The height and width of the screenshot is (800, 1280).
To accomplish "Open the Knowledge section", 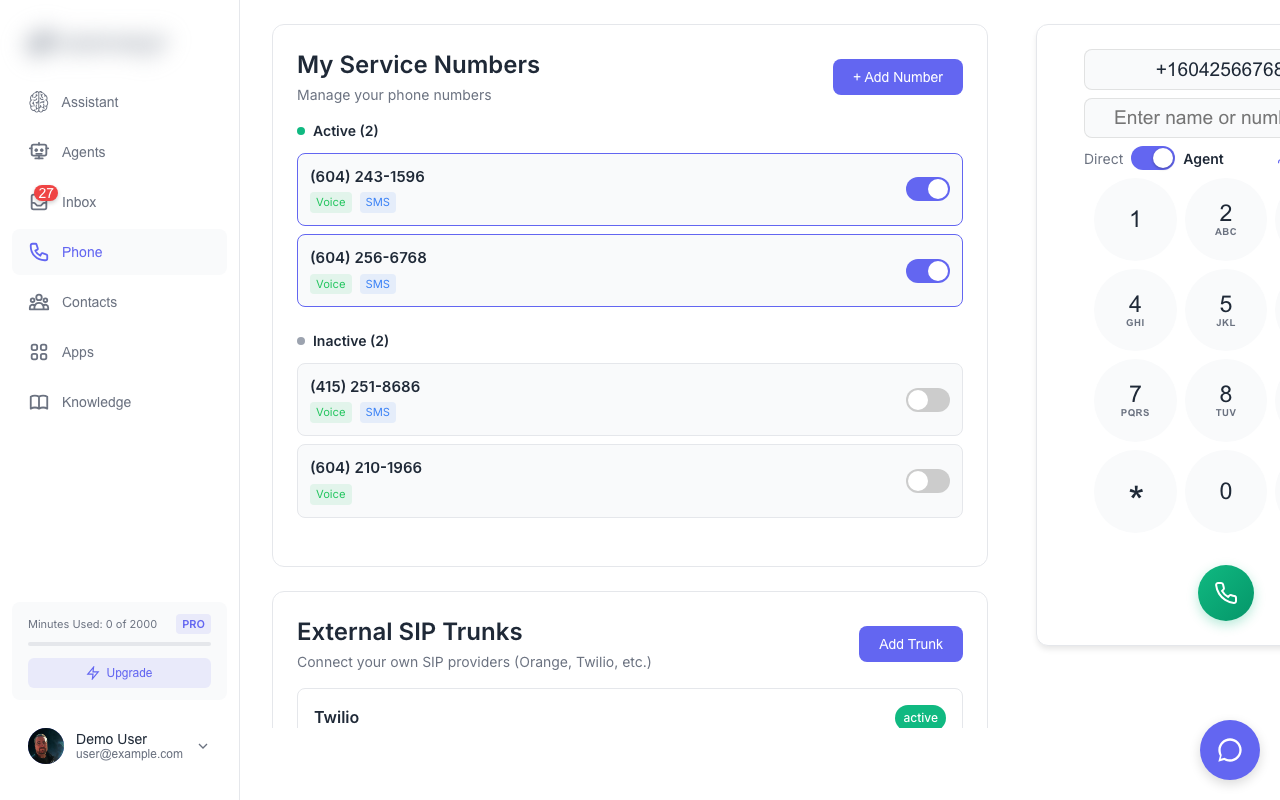I will point(95,402).
